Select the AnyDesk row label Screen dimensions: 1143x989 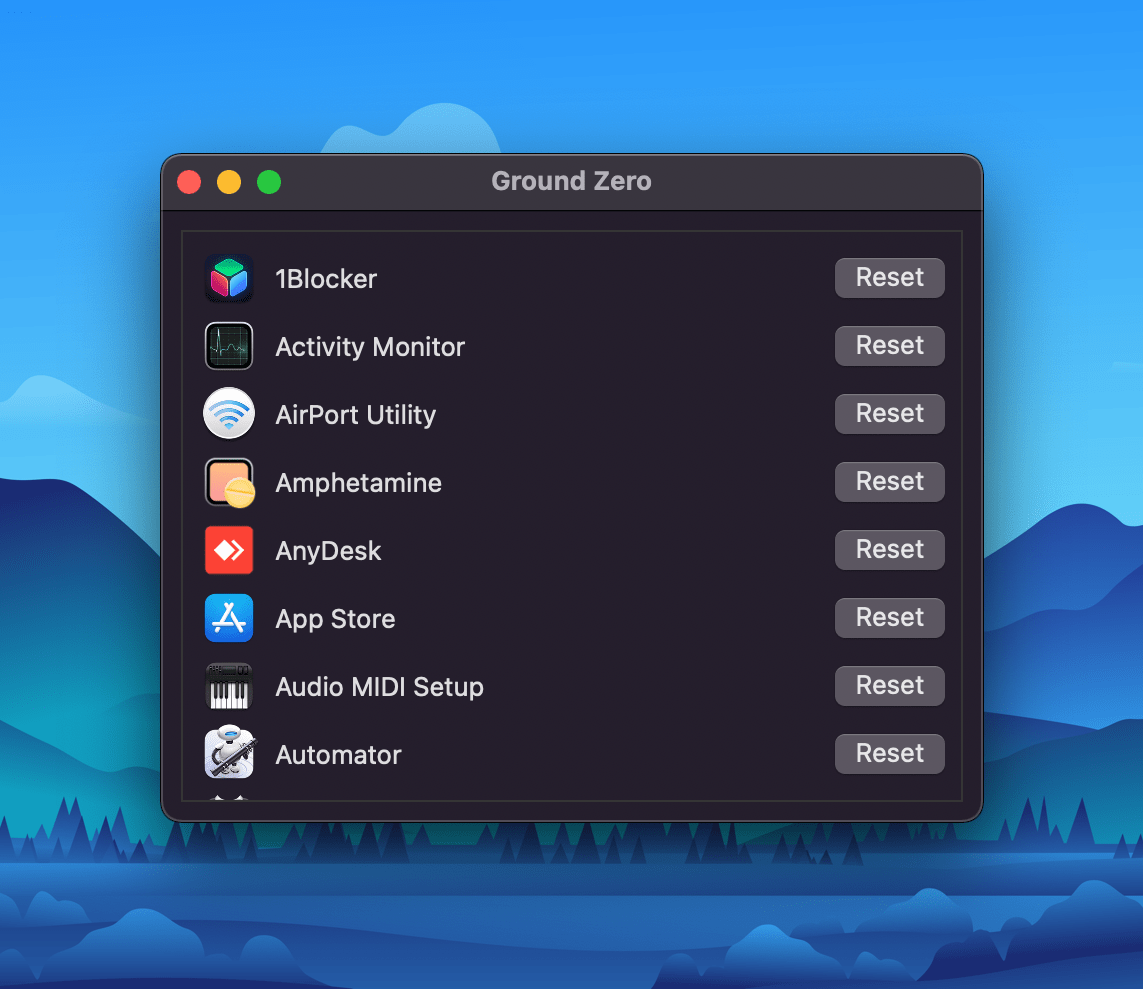[x=328, y=550]
